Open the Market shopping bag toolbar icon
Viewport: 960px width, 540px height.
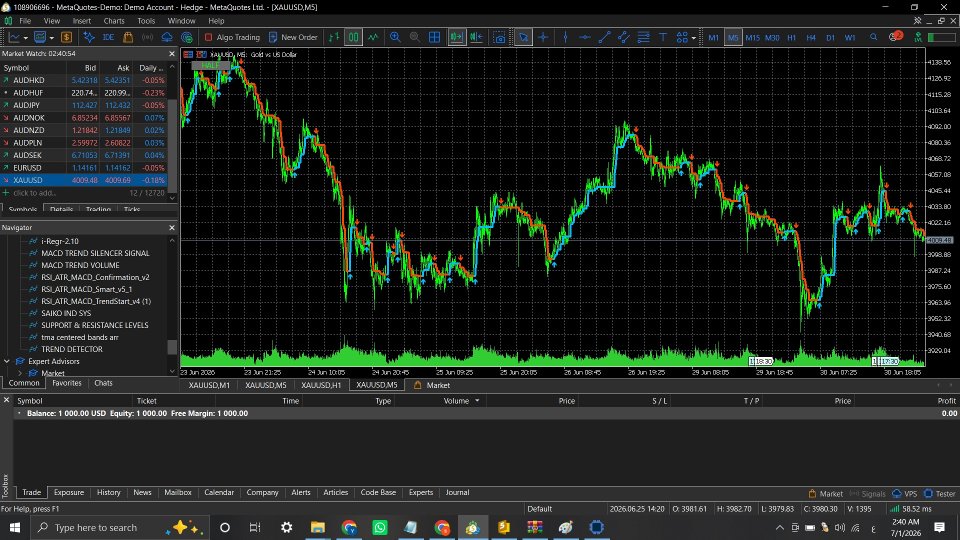pyautogui.click(x=128, y=37)
